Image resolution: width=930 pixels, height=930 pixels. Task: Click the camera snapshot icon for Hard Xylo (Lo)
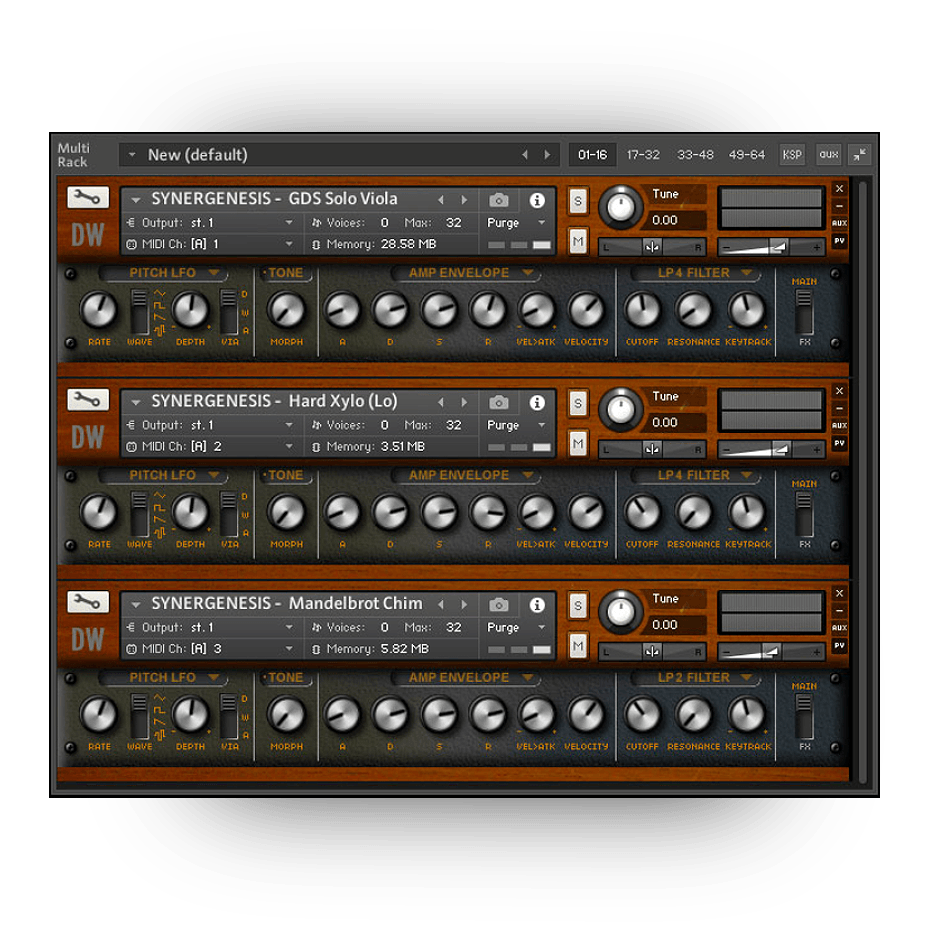(499, 402)
